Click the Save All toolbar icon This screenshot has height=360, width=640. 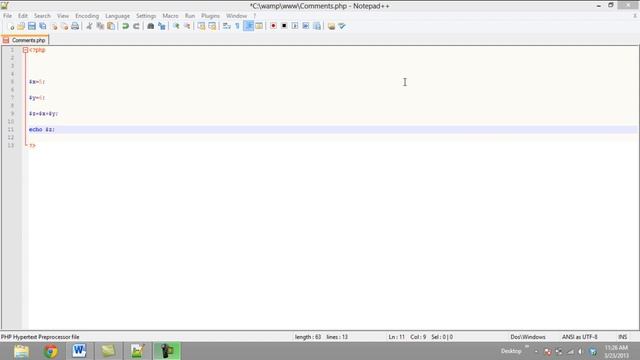pos(42,26)
